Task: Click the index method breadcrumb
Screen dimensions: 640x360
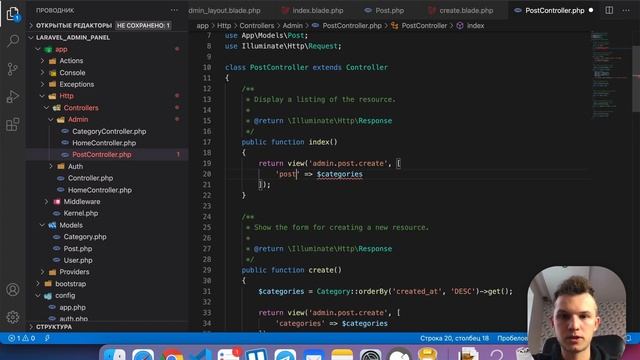Action: pos(470,26)
